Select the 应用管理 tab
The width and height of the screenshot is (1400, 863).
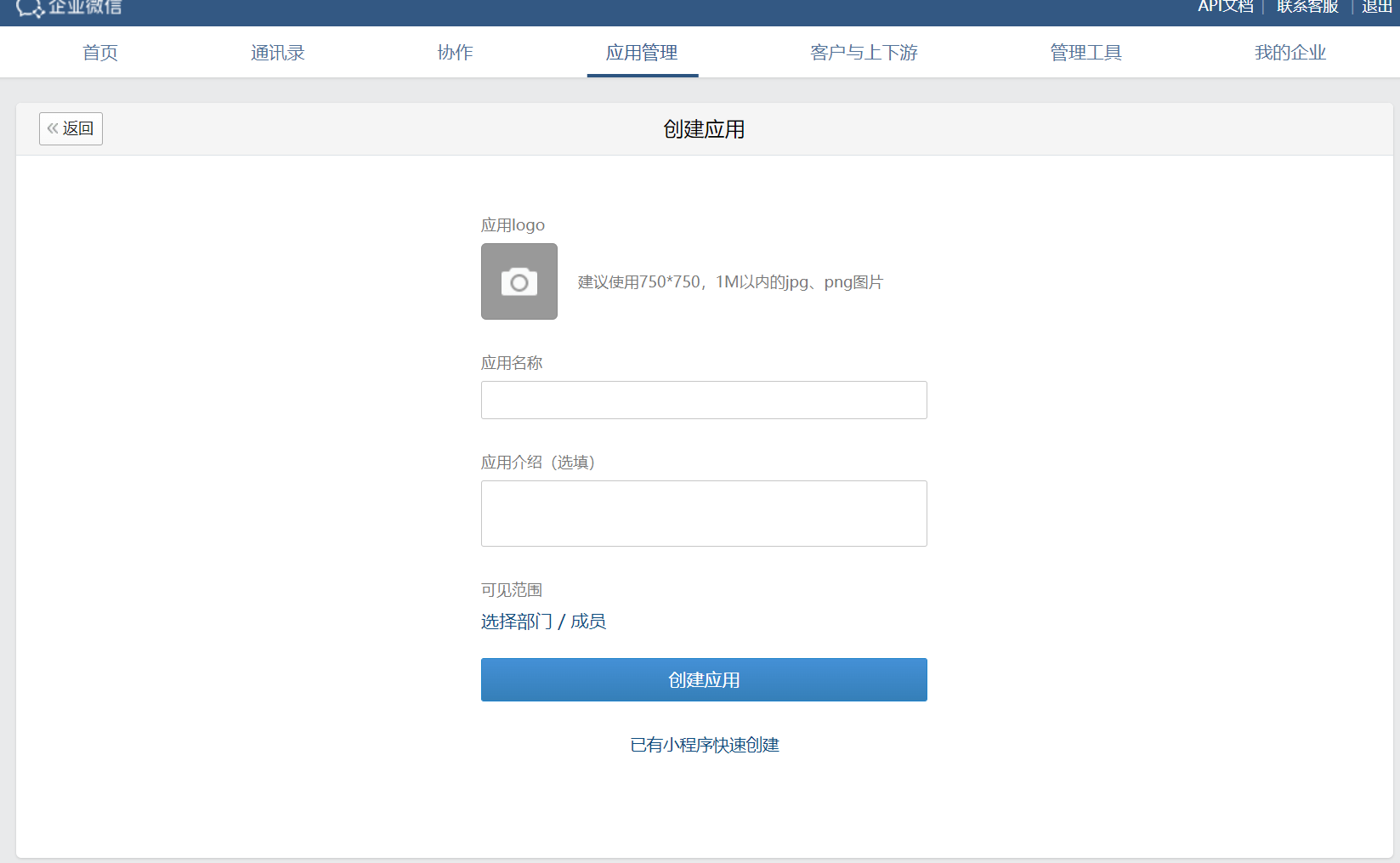pos(642,52)
